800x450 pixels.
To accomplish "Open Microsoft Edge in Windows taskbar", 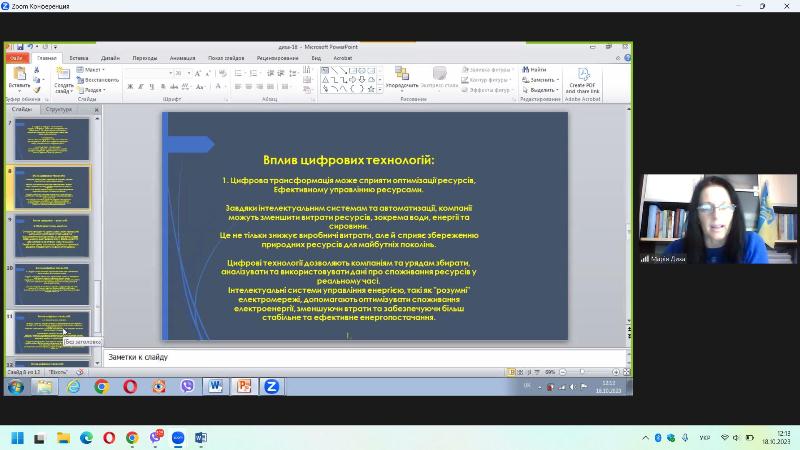I will click(x=86, y=437).
